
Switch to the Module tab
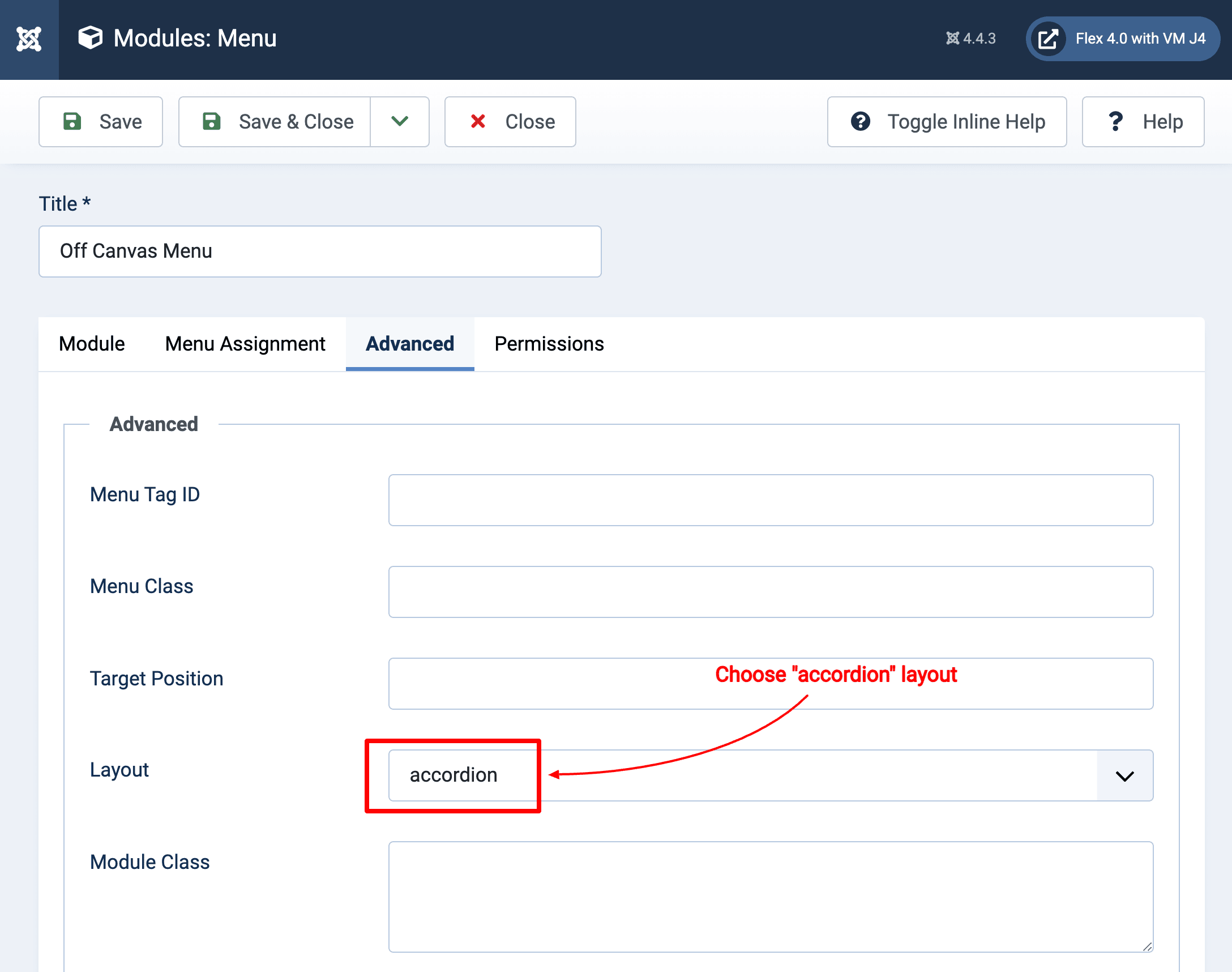92,344
